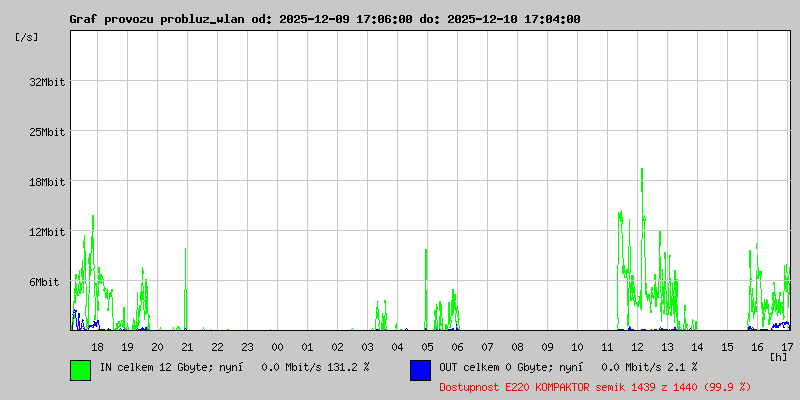Click hour label '19' on the x-axis
Screen dimensions: 800x400
[x=128, y=347]
